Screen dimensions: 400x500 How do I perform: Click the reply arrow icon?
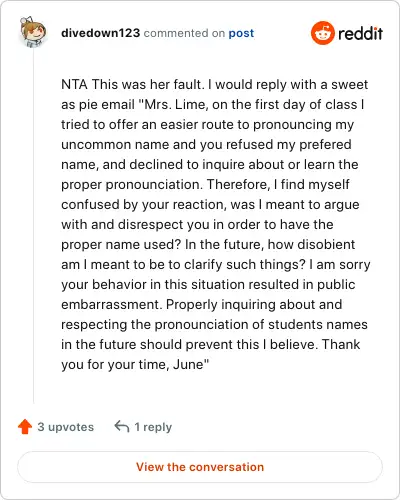[122, 426]
